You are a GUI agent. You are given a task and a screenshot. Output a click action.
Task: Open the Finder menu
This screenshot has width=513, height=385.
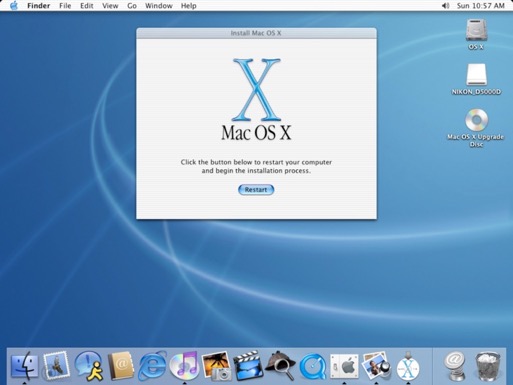(39, 6)
